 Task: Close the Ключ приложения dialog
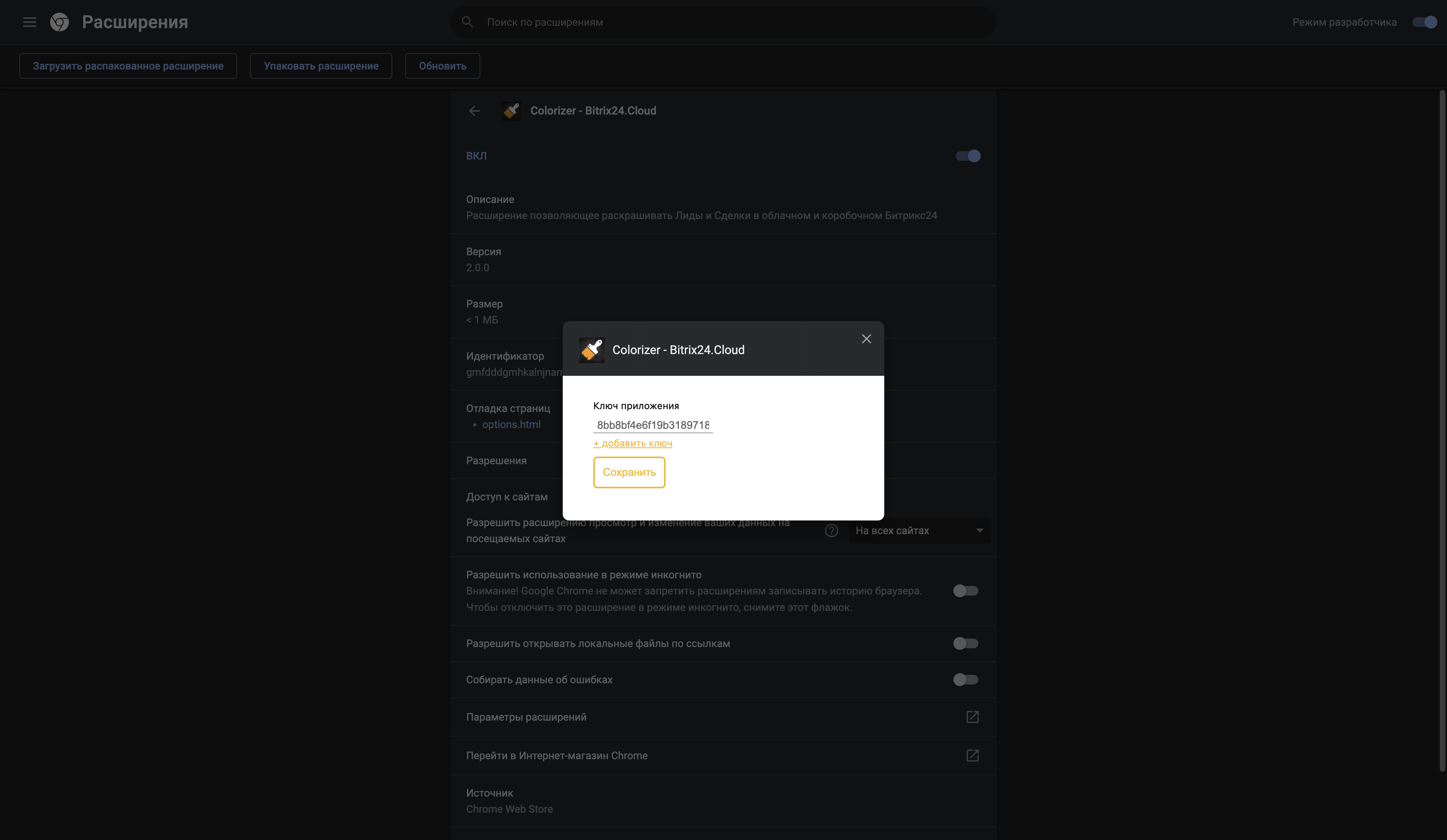(866, 339)
